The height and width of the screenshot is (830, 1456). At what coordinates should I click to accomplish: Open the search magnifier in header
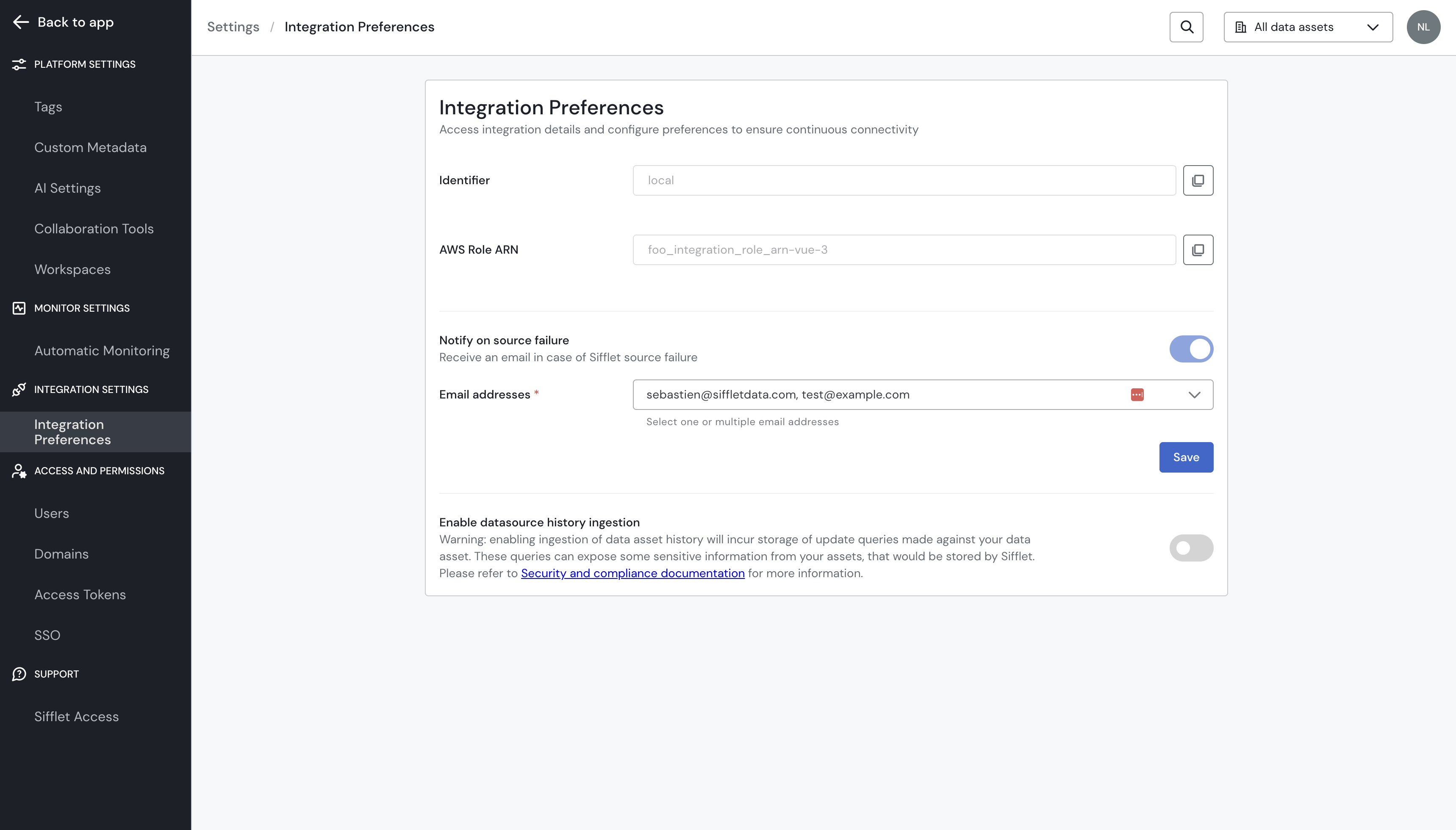tap(1186, 27)
